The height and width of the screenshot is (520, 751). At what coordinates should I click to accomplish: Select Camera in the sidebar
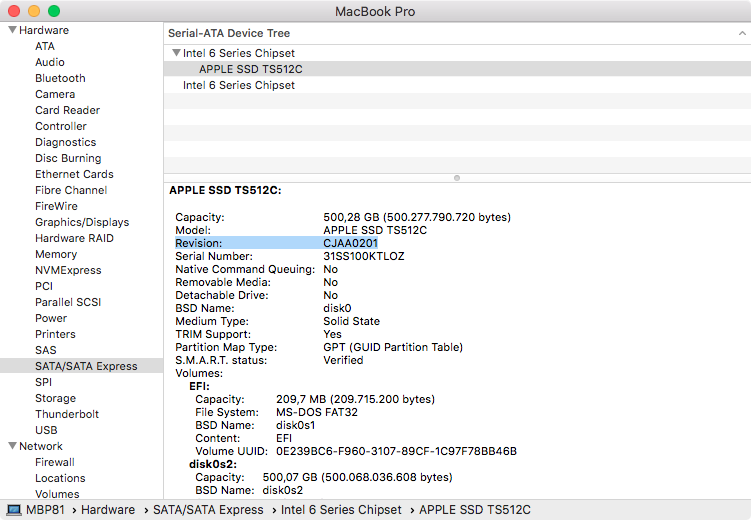tap(55, 94)
